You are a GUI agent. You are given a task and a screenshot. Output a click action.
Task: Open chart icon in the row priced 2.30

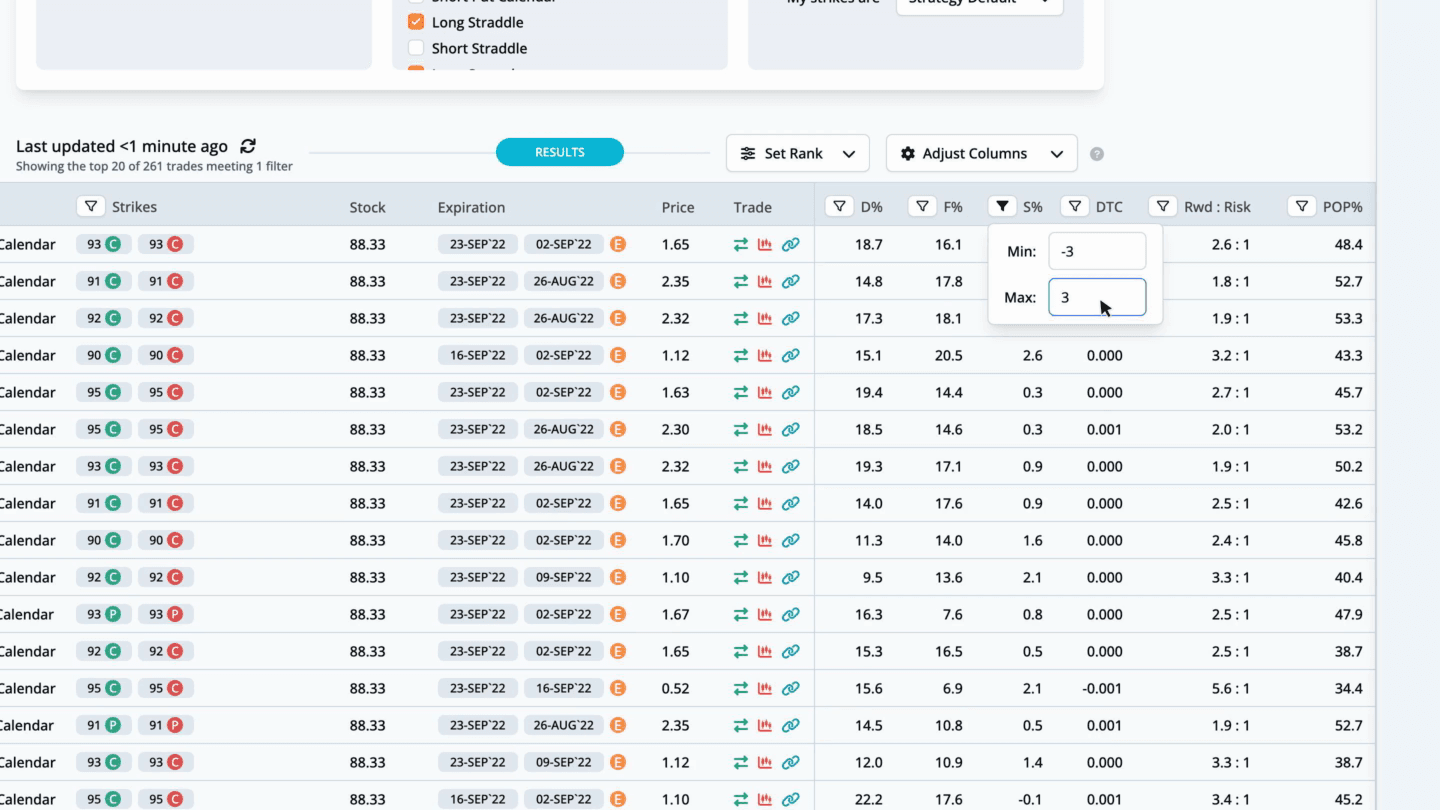point(765,429)
